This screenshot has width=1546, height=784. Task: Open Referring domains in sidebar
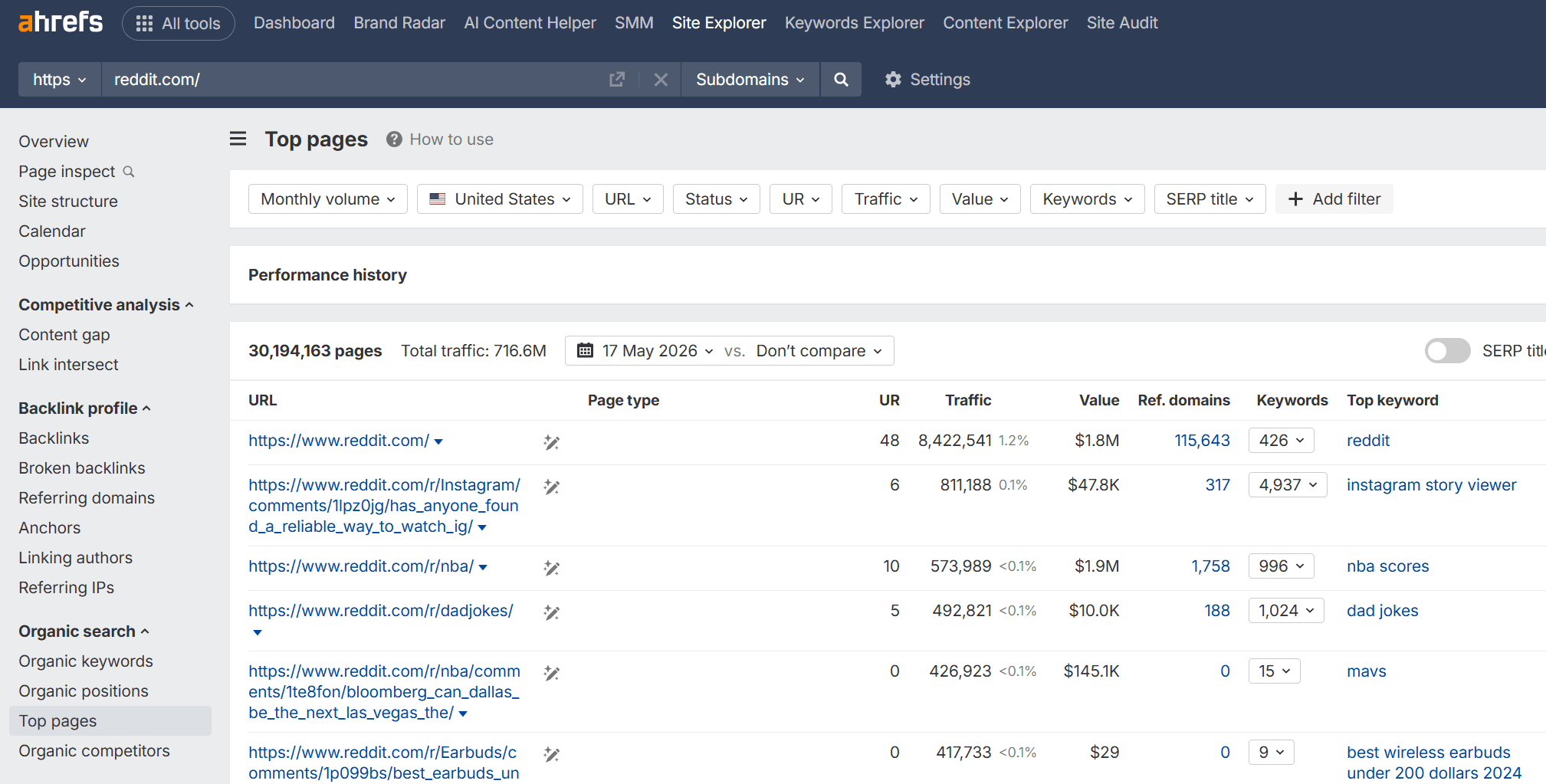point(87,498)
